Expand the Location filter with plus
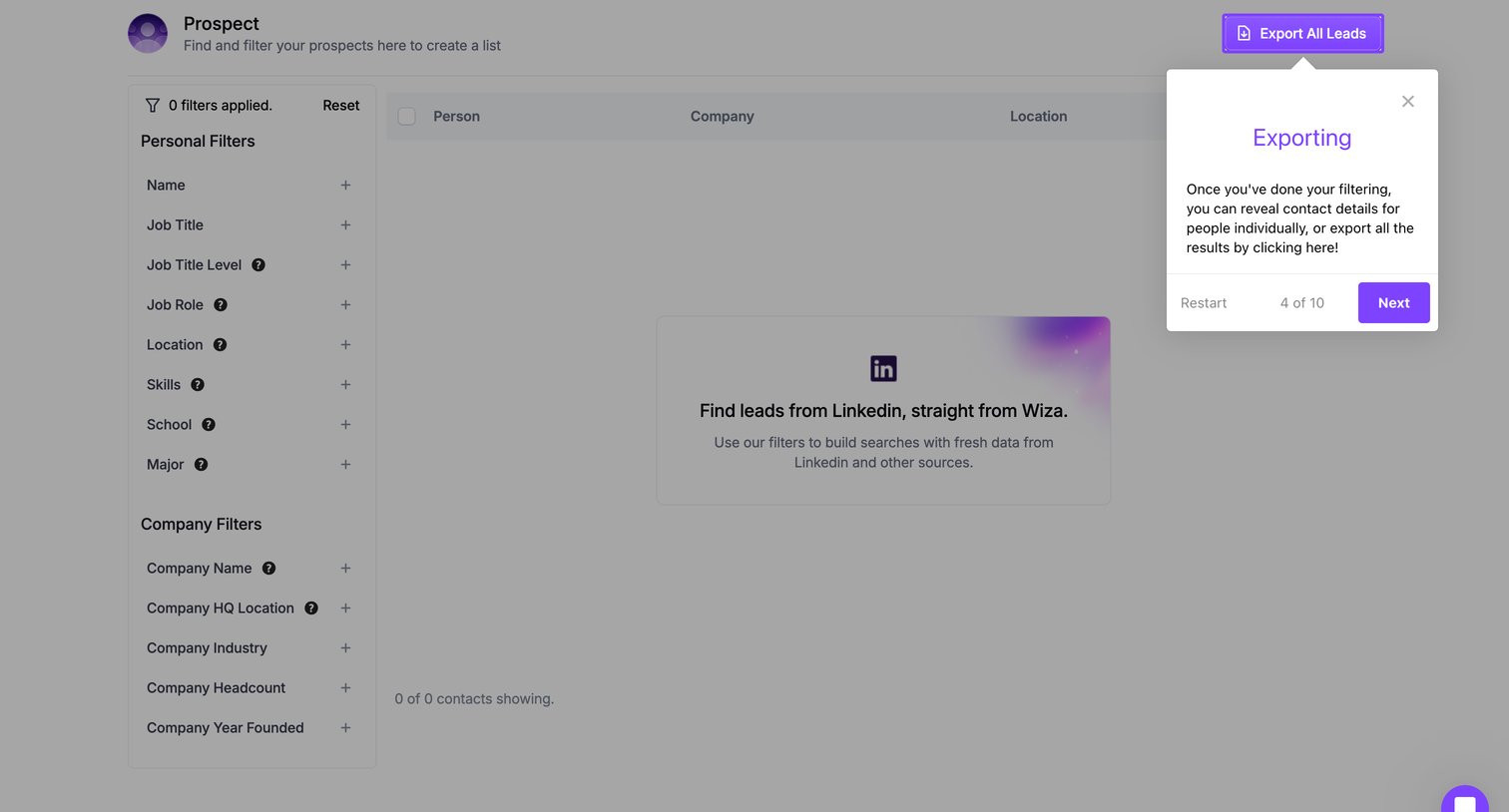Viewport: 1509px width, 812px height. coord(345,345)
